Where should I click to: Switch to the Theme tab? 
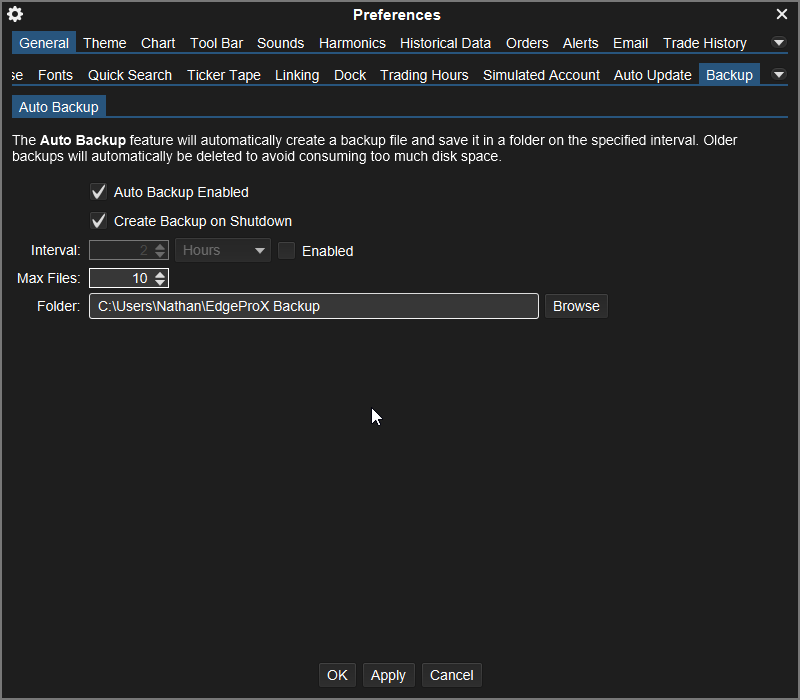coord(104,43)
